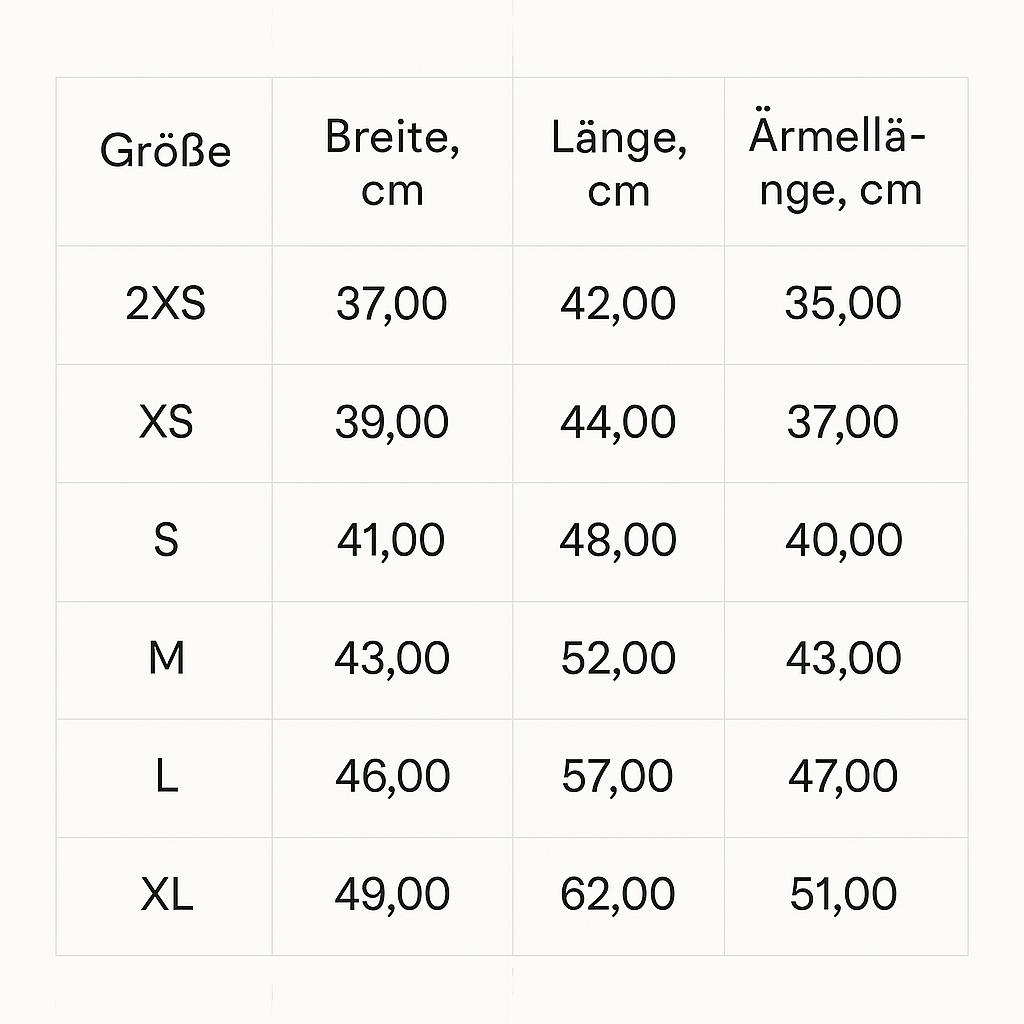Click the Größe column header
1024x1024 pixels.
point(165,151)
